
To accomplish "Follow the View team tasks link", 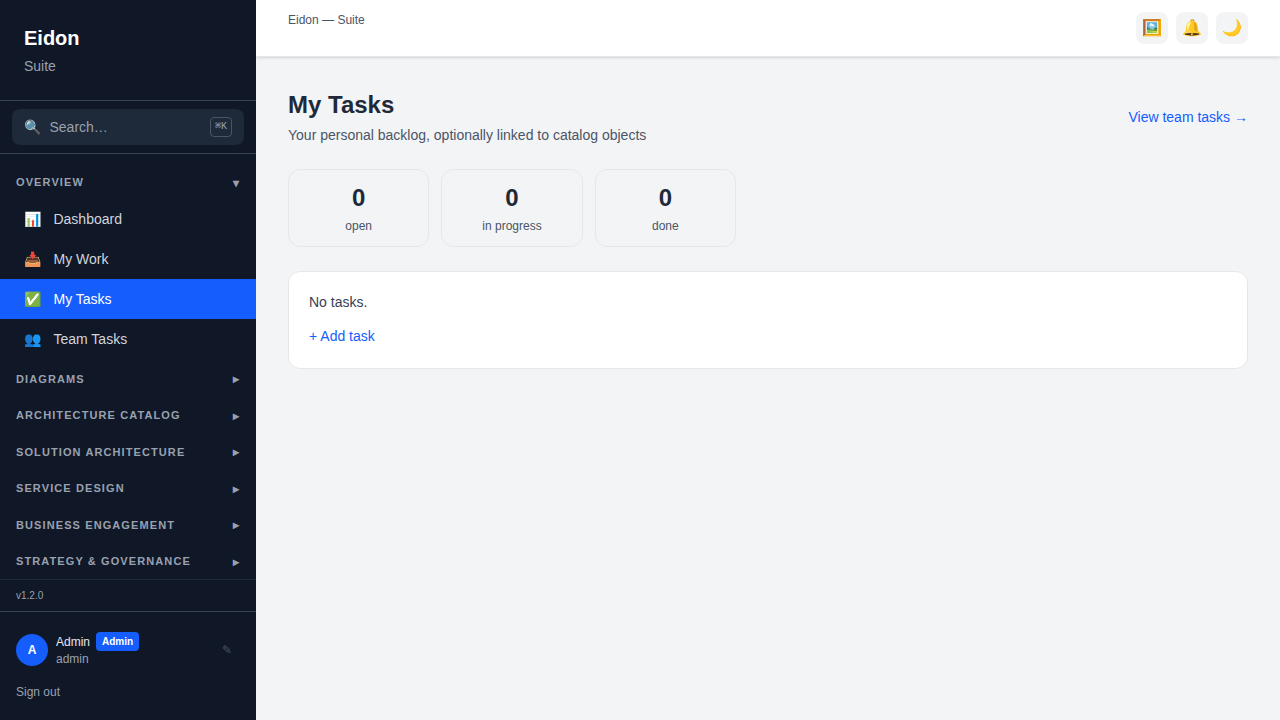I will tap(1188, 117).
